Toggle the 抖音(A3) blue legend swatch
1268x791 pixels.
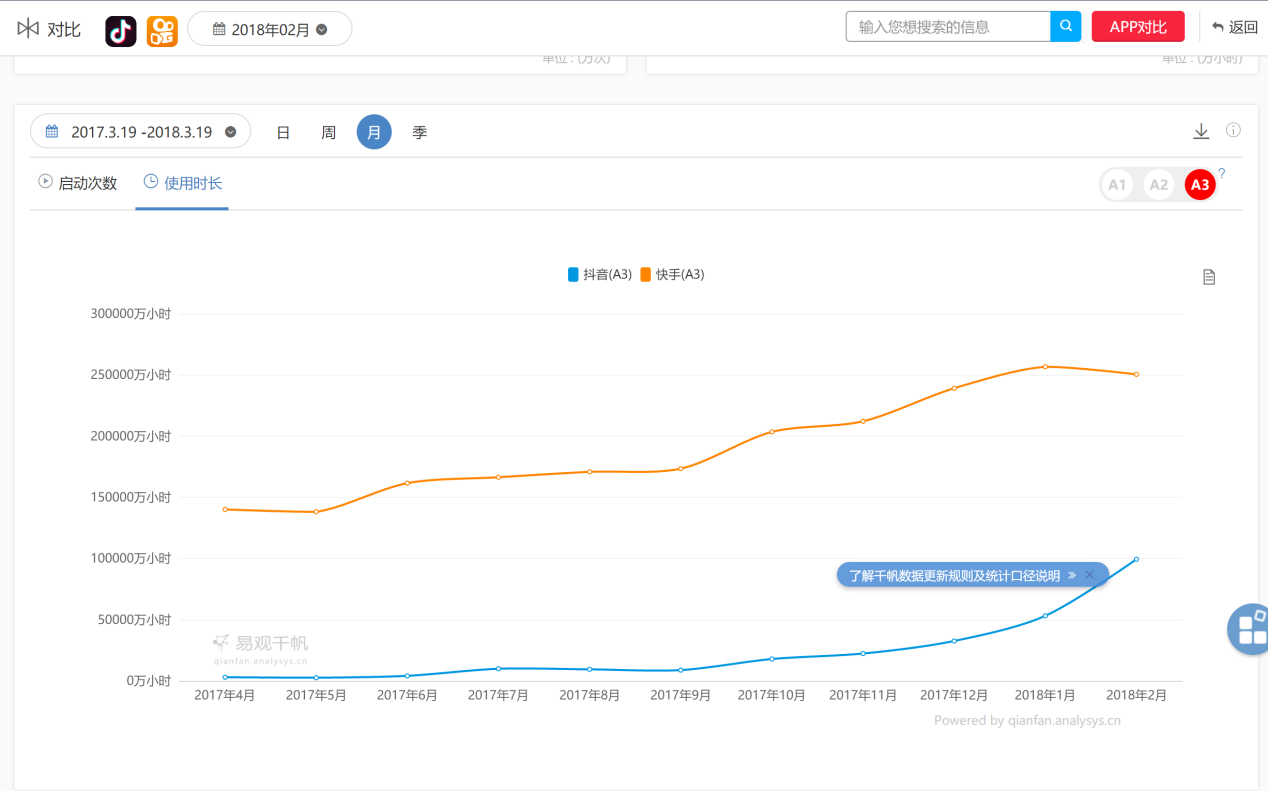[573, 275]
